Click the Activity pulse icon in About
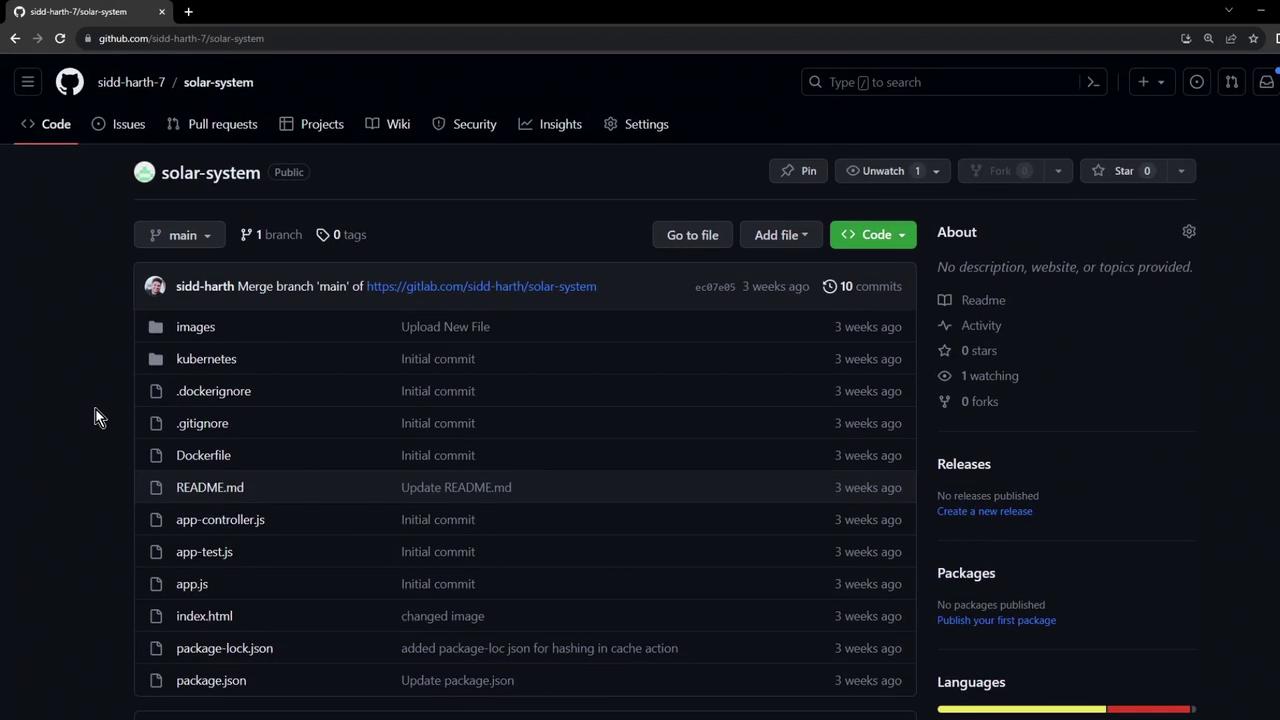The width and height of the screenshot is (1280, 720). point(945,326)
